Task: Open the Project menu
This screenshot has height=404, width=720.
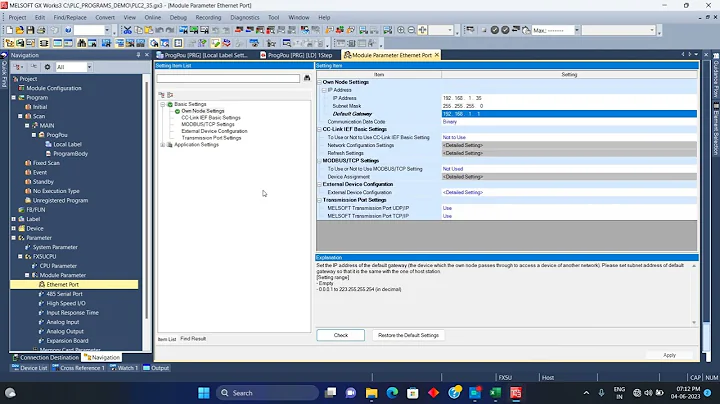Action: [17, 17]
